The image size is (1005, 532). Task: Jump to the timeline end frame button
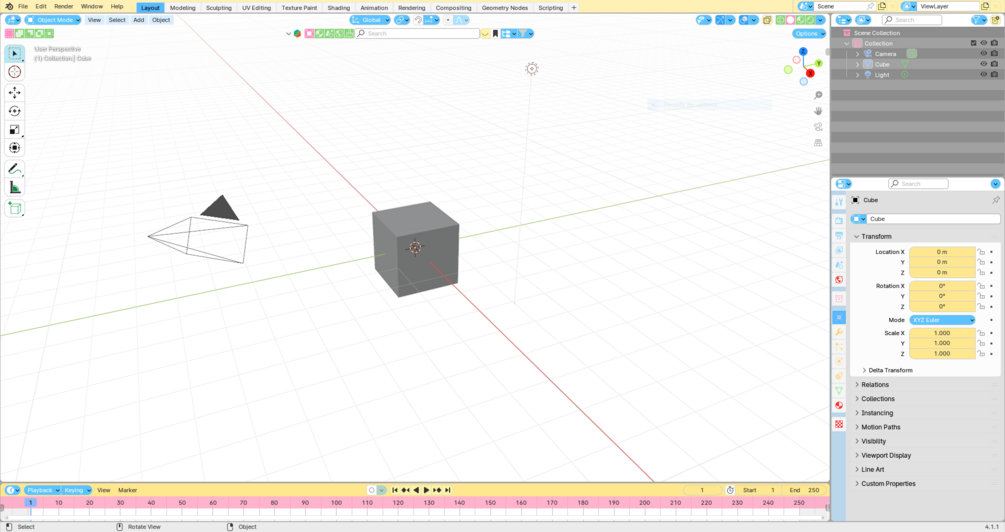(x=448, y=490)
